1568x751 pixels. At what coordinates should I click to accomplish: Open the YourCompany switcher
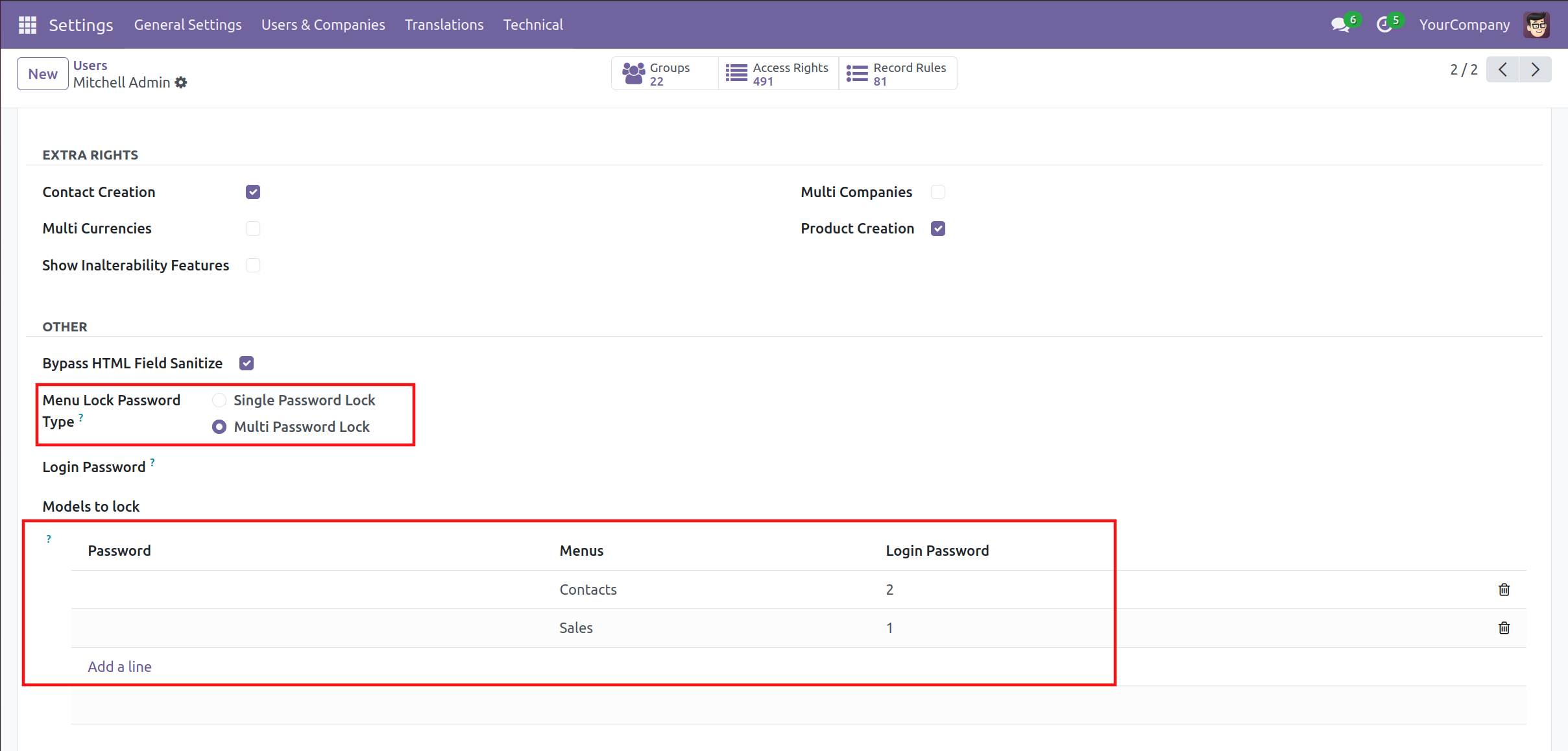pyautogui.click(x=1464, y=25)
